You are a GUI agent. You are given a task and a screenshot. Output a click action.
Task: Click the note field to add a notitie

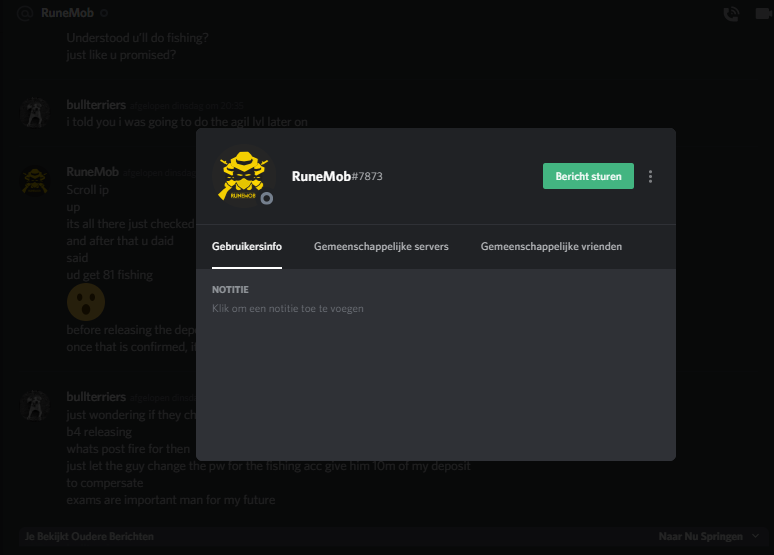(288, 309)
